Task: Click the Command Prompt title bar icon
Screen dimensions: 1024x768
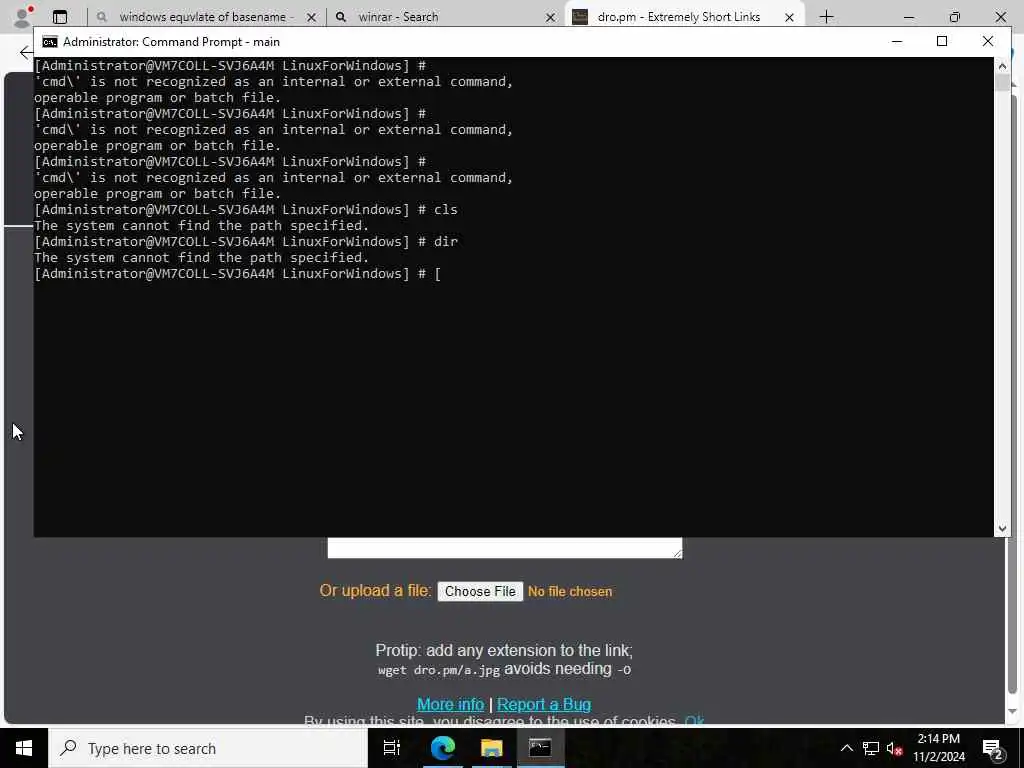Action: pyautogui.click(x=50, y=42)
